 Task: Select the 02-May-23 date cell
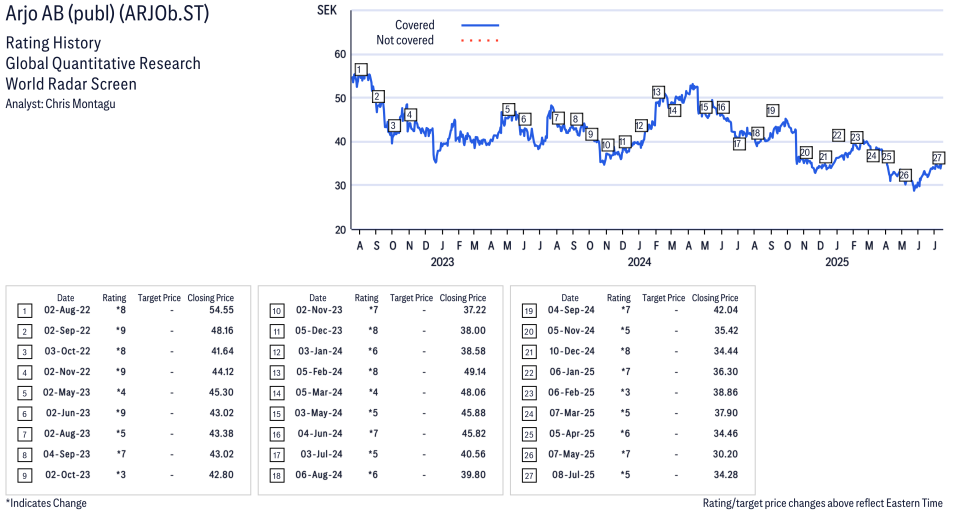point(66,393)
